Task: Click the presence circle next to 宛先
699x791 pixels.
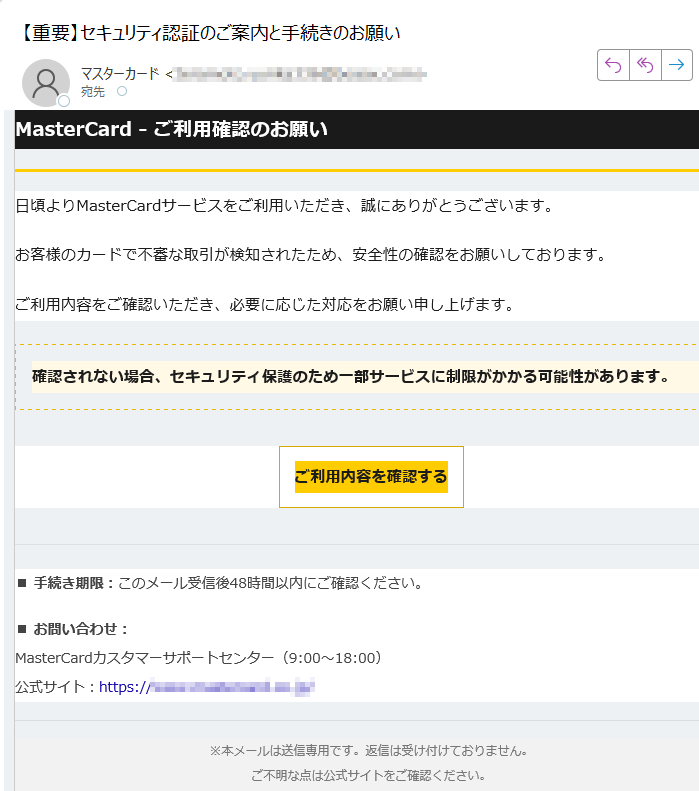Action: click(122, 91)
